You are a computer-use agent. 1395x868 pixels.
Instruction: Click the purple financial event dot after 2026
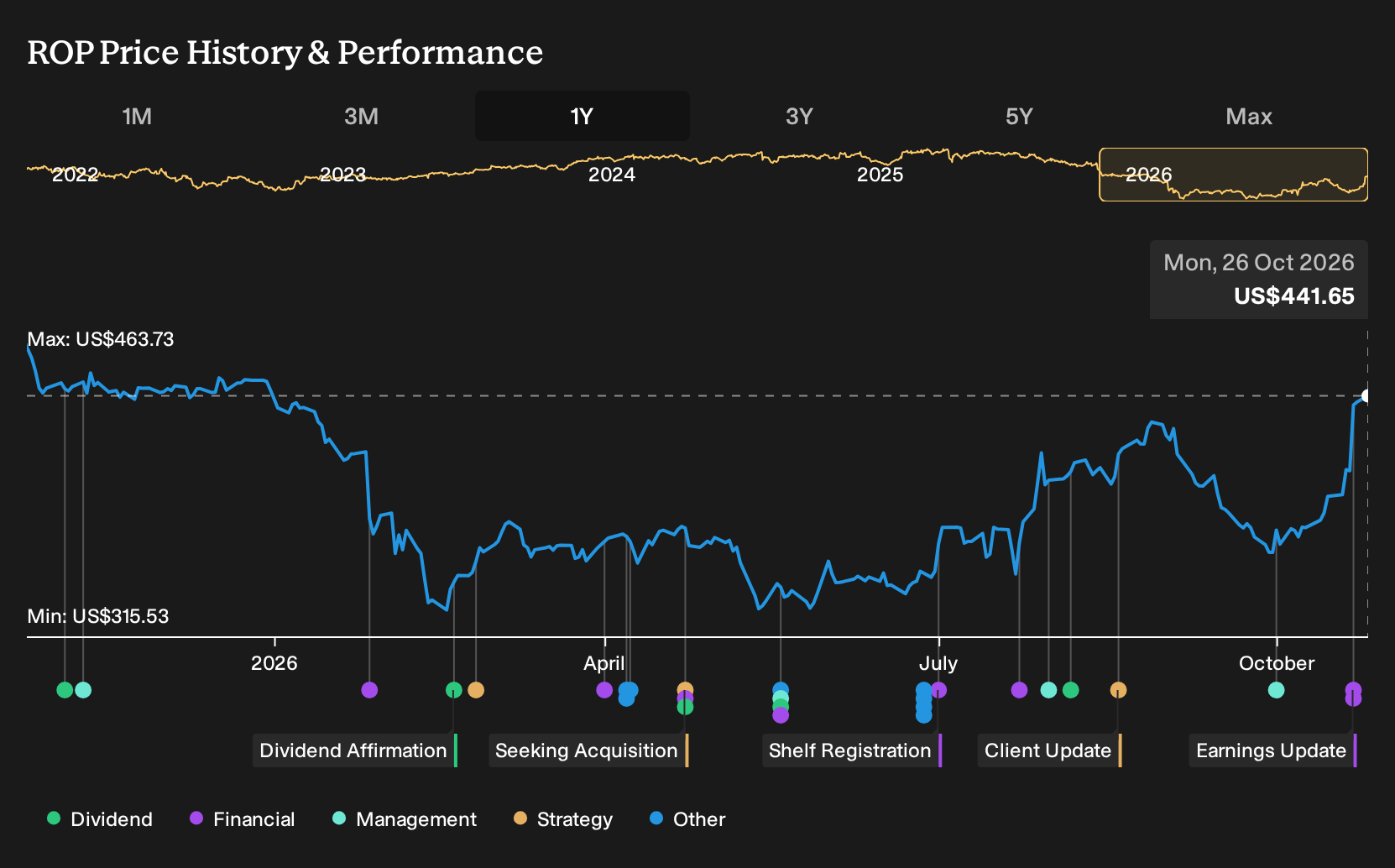[x=369, y=690]
